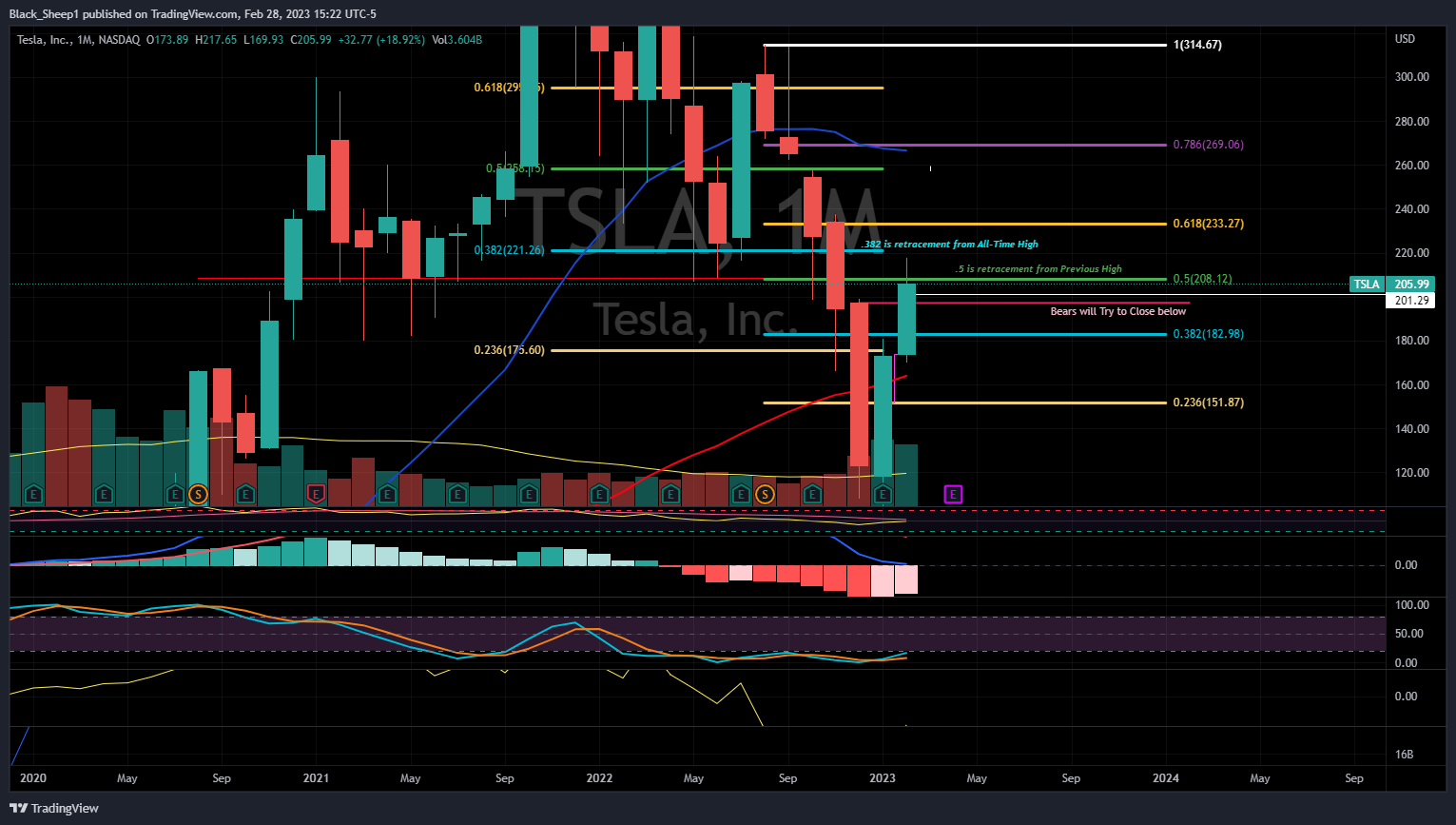
Task: Click the note 'Bears will Try to Close below'
Action: coord(1118,311)
